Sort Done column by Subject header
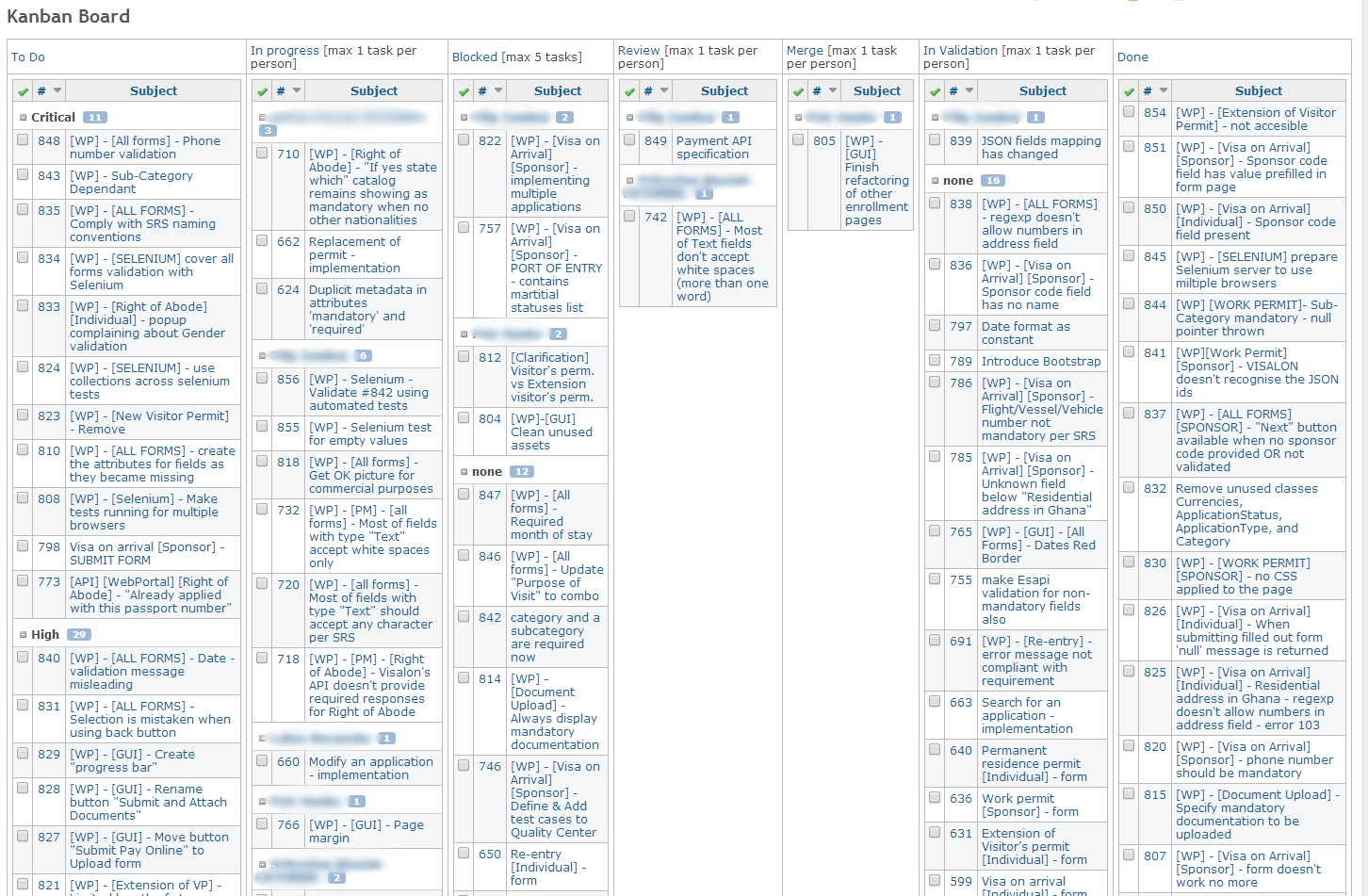Screen dimensions: 1368x896 1258,91
